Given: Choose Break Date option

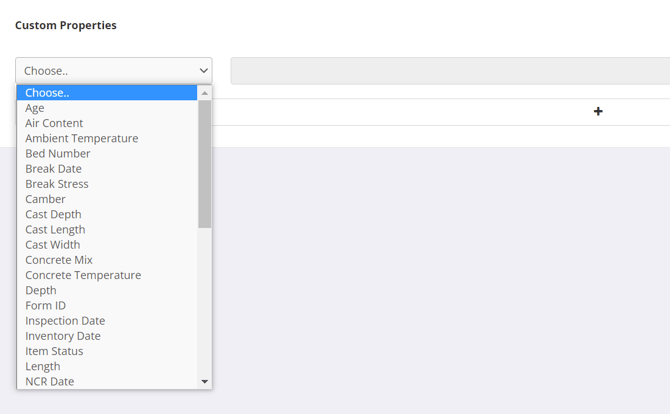Looking at the screenshot, I should 53,169.
